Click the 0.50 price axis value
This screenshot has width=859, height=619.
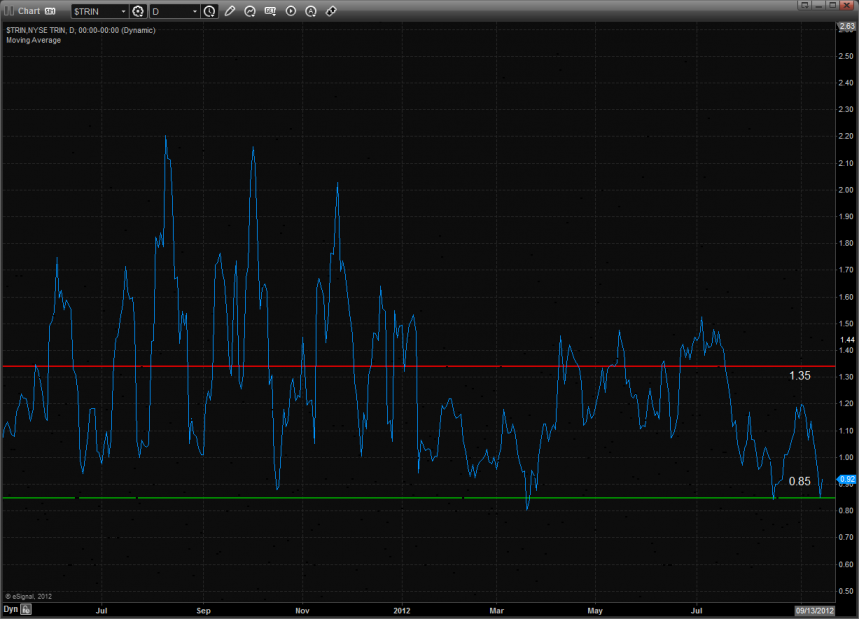point(846,591)
